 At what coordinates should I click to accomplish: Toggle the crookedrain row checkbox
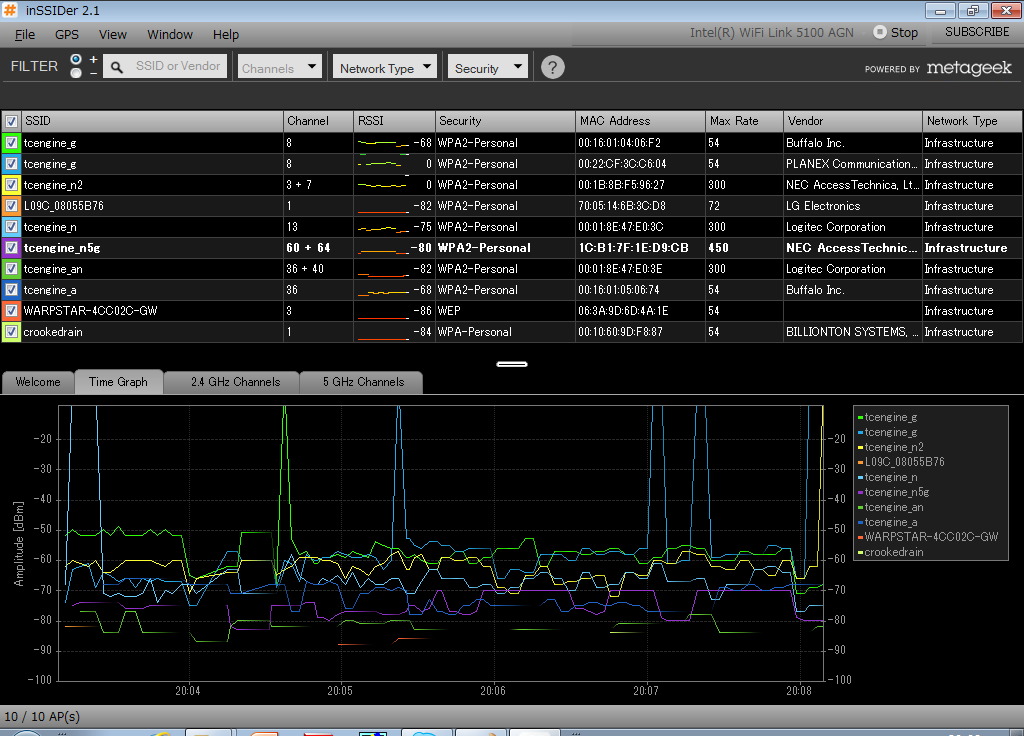[11, 332]
